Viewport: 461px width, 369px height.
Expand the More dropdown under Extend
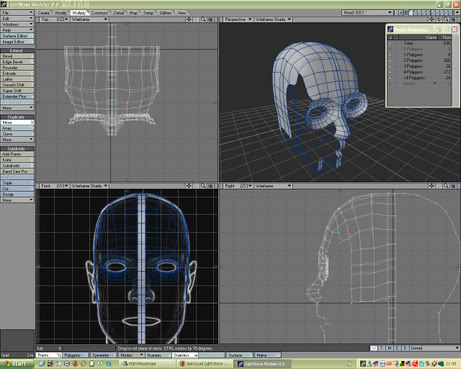click(17, 108)
